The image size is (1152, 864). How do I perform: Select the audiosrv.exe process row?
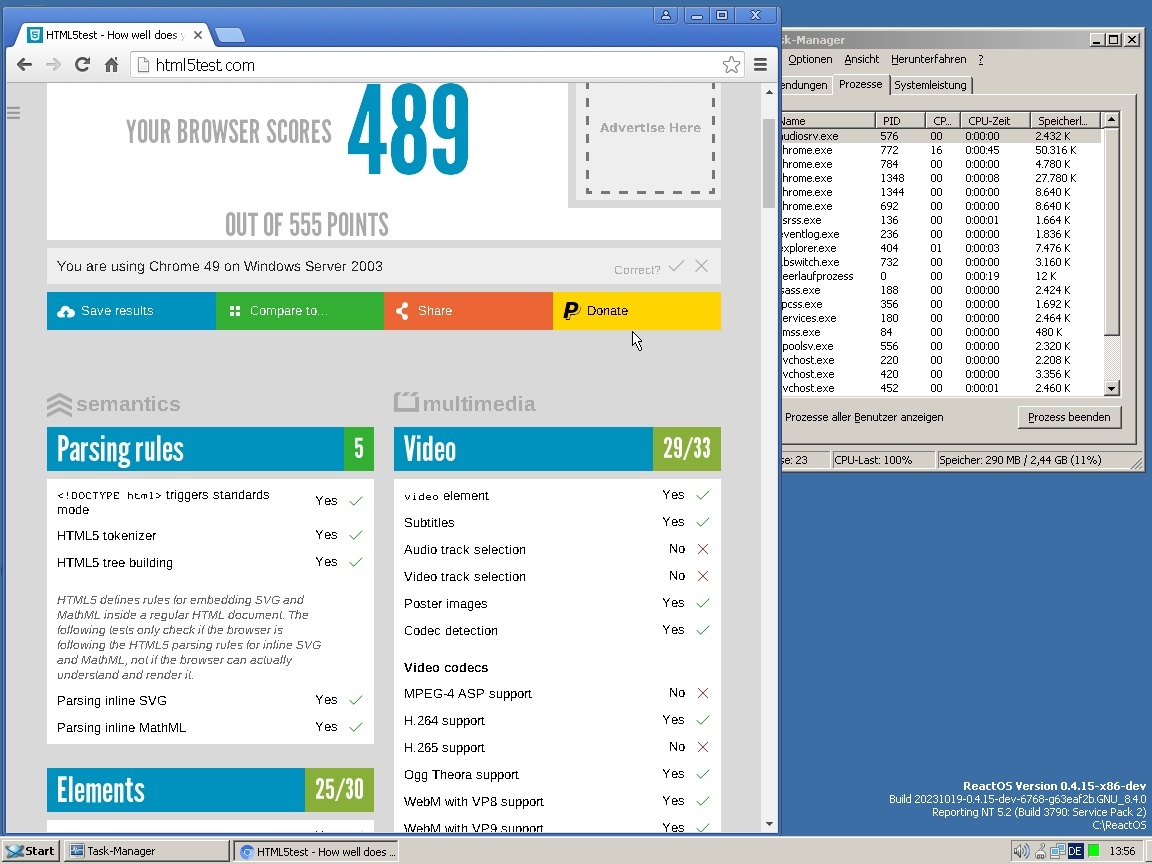(x=941, y=136)
